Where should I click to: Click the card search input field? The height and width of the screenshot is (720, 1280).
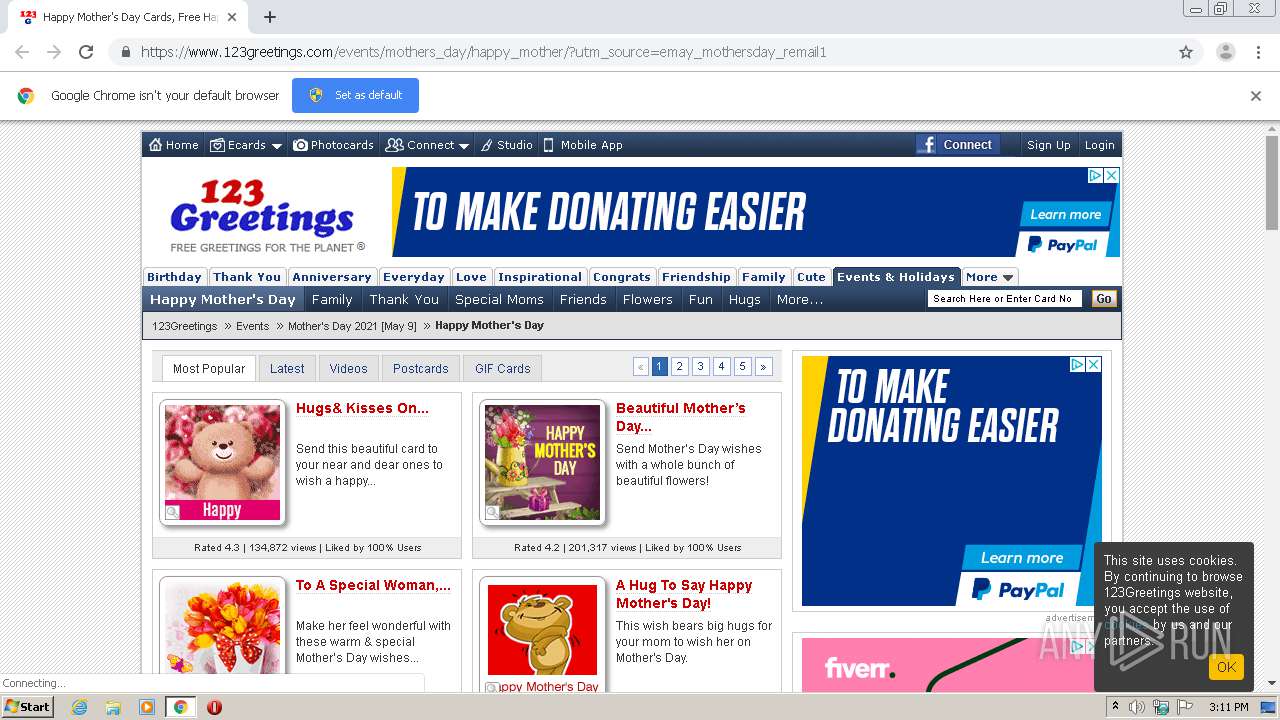[x=1005, y=298]
